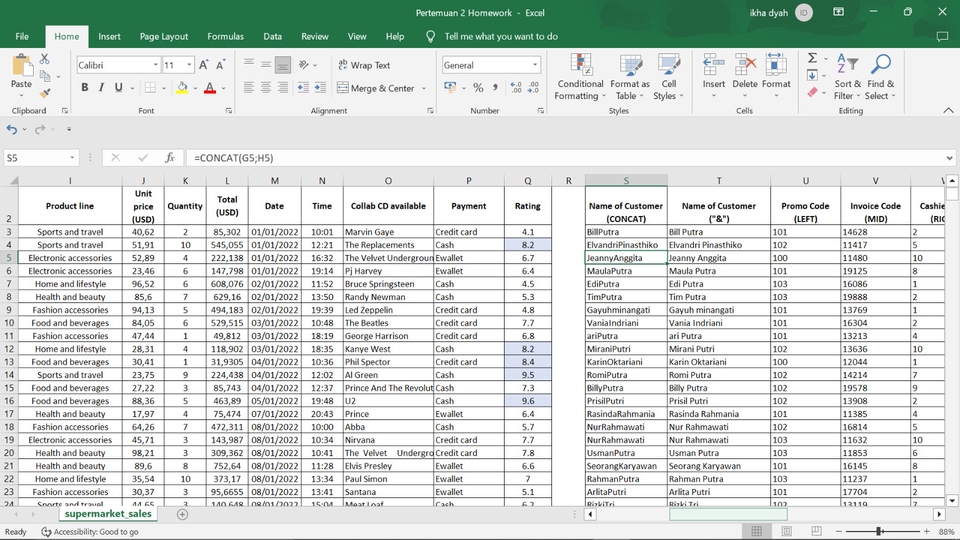960x540 pixels.
Task: Switch to Page Break Preview in status bar
Action: point(816,531)
